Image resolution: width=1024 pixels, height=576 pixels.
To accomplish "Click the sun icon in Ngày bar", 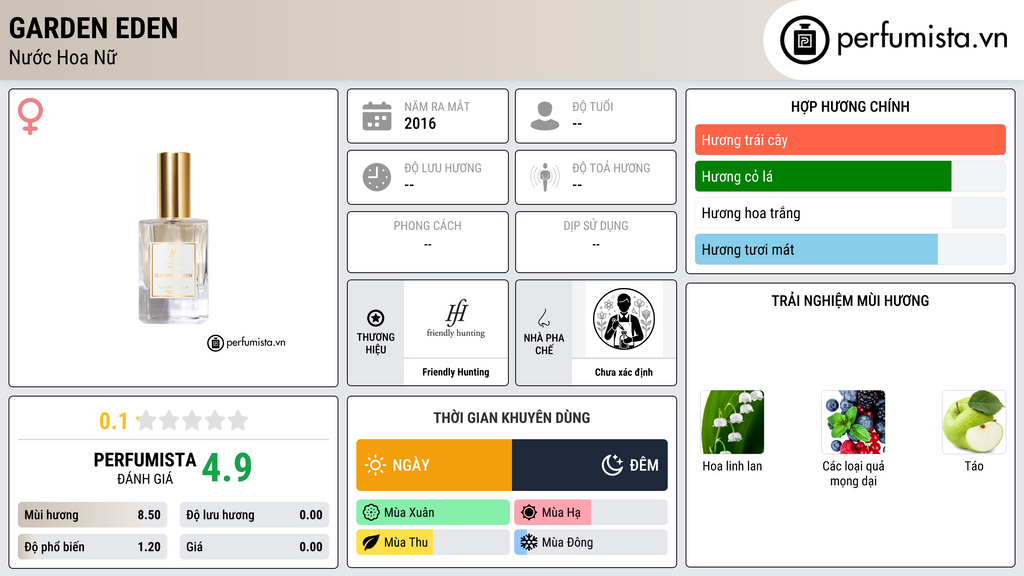I will 375,465.
